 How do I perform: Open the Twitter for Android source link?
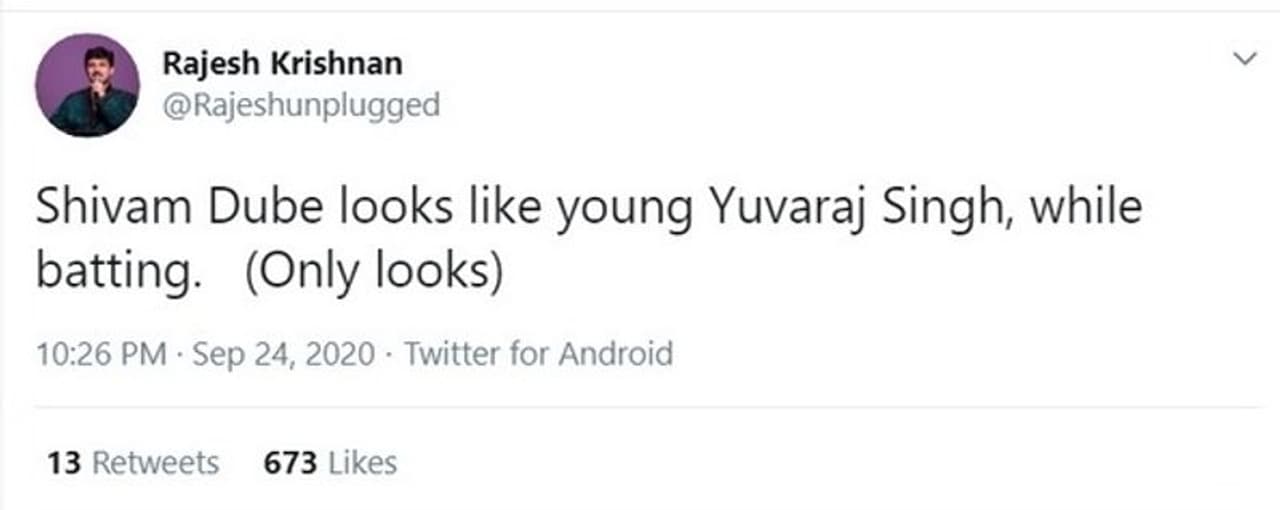click(x=538, y=354)
